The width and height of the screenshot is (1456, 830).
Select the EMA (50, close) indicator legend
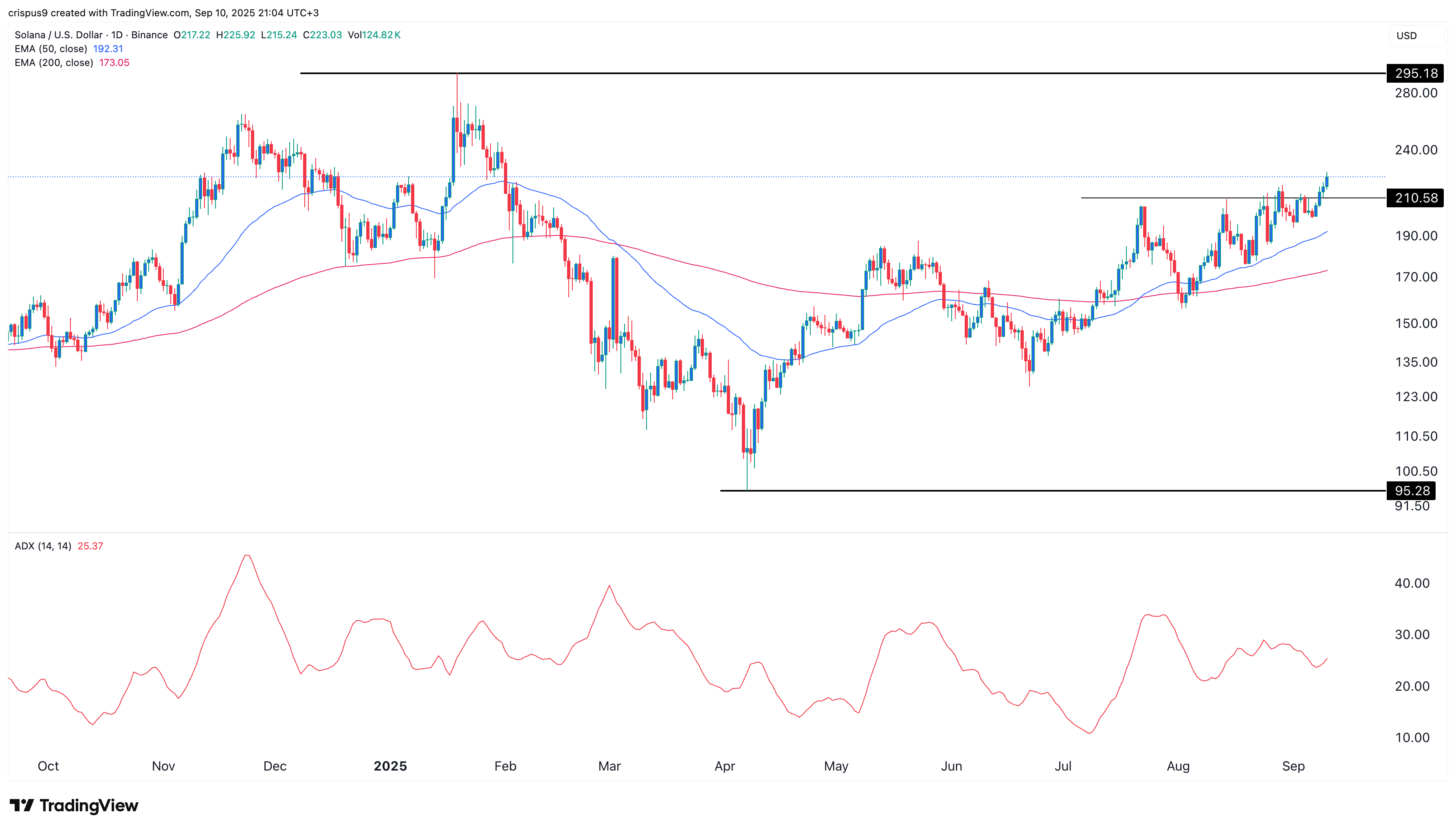point(51,48)
